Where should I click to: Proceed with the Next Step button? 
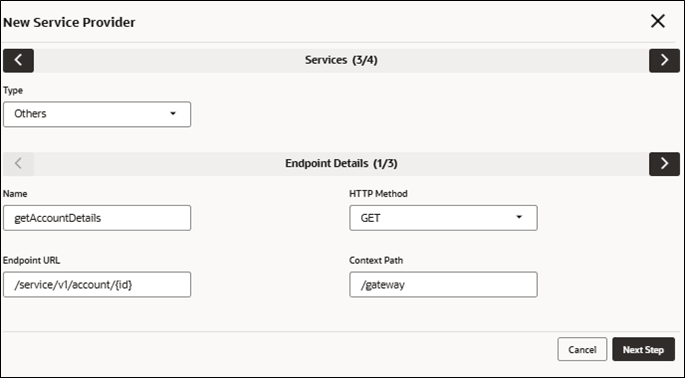[x=643, y=349]
